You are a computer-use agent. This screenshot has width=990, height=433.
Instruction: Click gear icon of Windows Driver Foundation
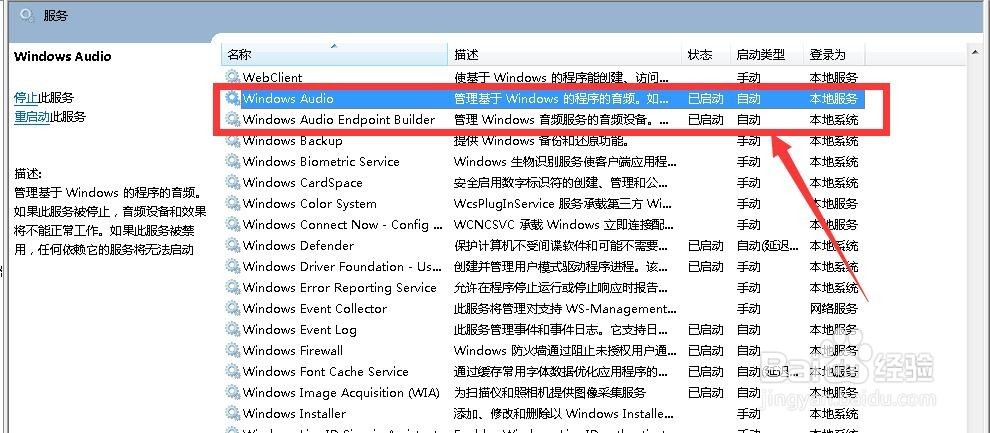pyautogui.click(x=233, y=266)
